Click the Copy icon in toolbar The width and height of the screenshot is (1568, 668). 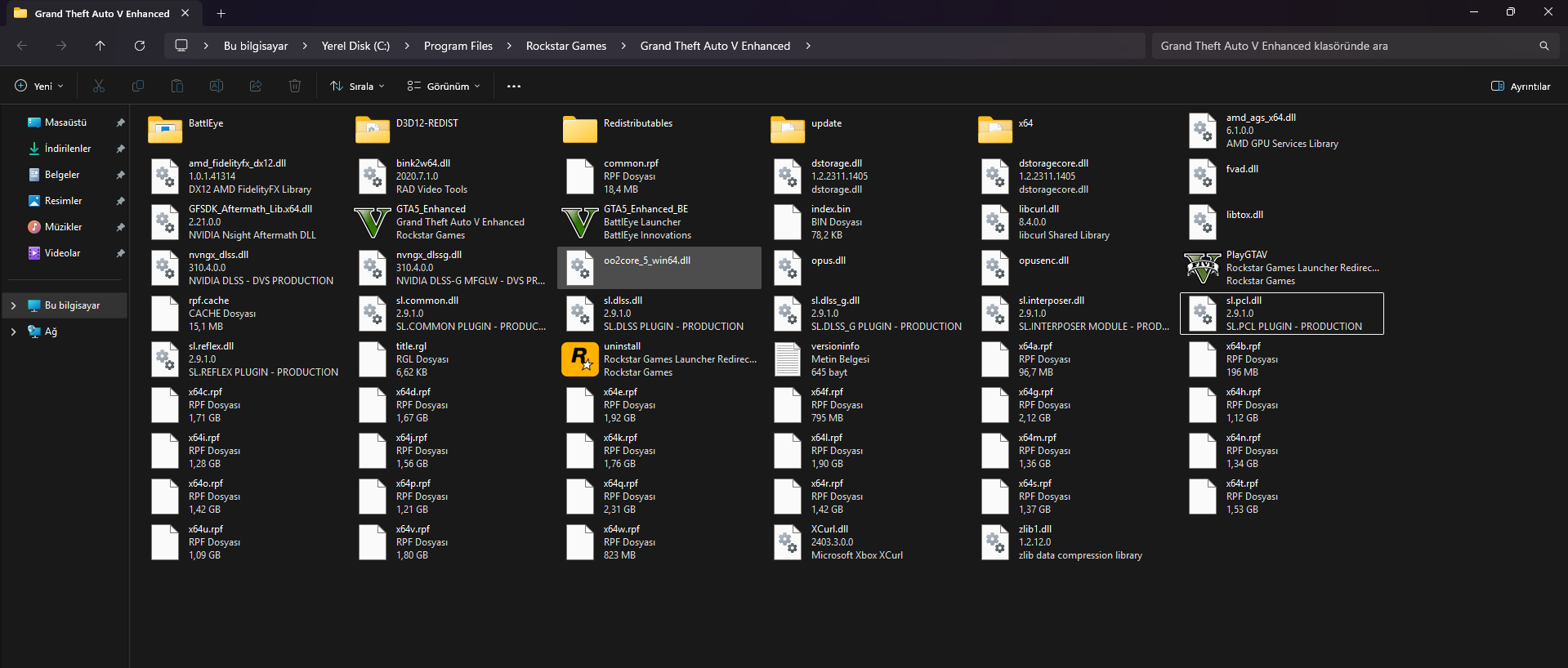coord(138,86)
